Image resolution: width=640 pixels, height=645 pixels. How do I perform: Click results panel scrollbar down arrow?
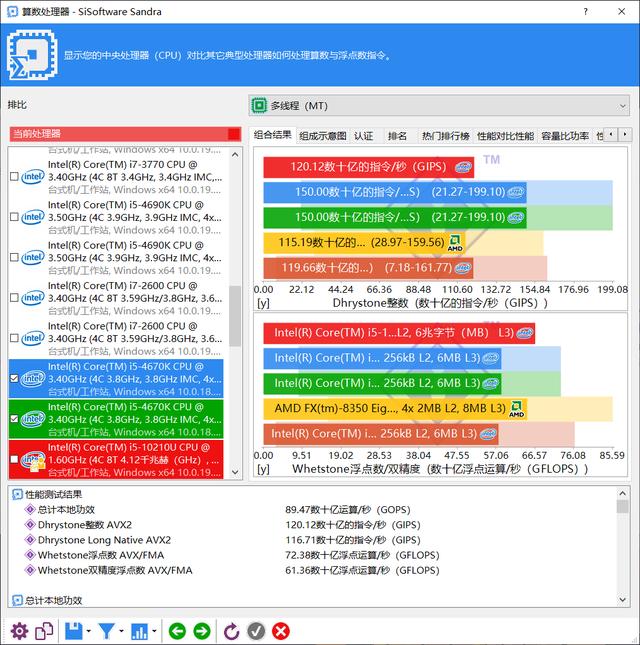coord(623,600)
